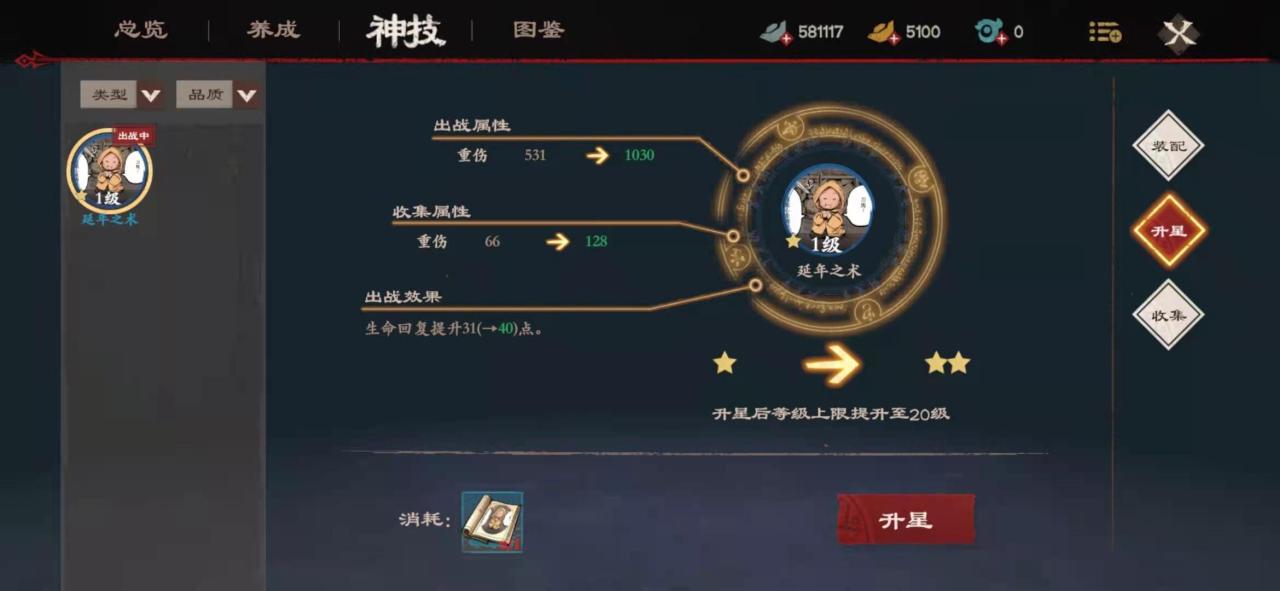The width and height of the screenshot is (1280, 591).
Task: Select the 延年之术 skill in the left list
Action: tap(110, 172)
